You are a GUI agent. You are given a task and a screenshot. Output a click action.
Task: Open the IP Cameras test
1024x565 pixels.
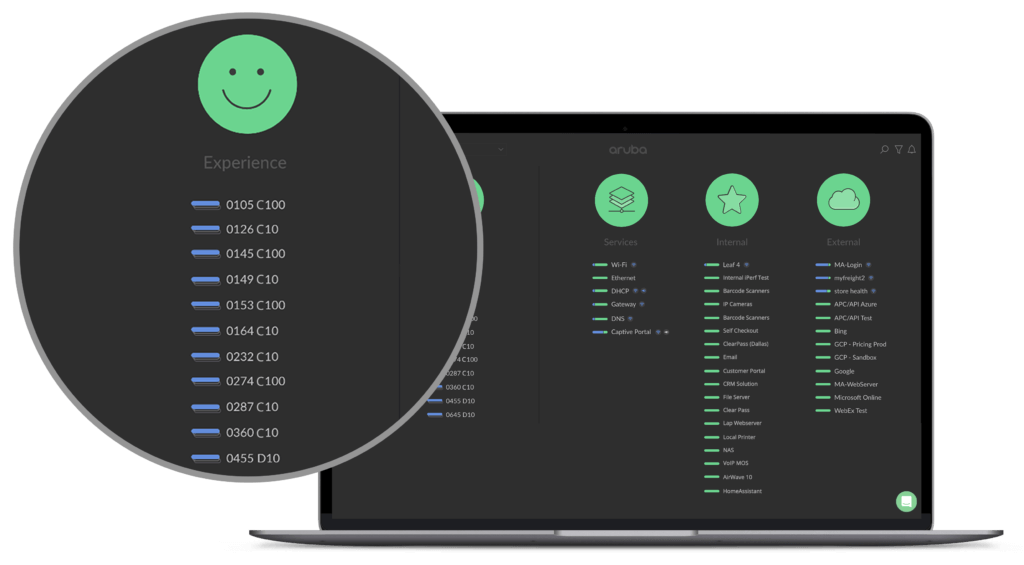pyautogui.click(x=728, y=304)
